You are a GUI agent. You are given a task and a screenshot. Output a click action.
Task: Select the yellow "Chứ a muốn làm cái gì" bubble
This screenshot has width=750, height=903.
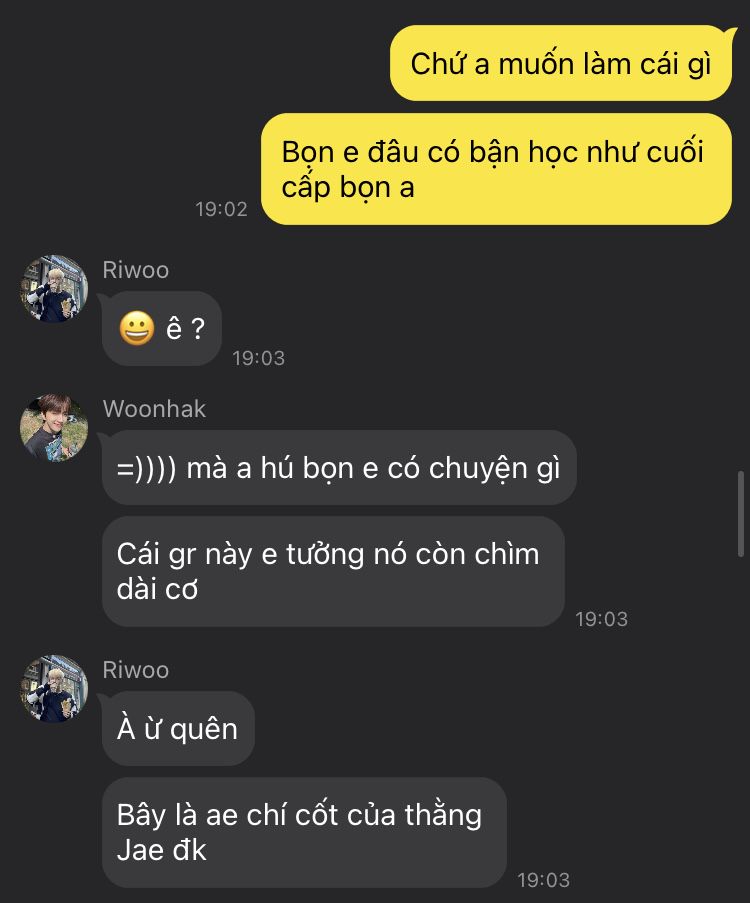[x=560, y=63]
